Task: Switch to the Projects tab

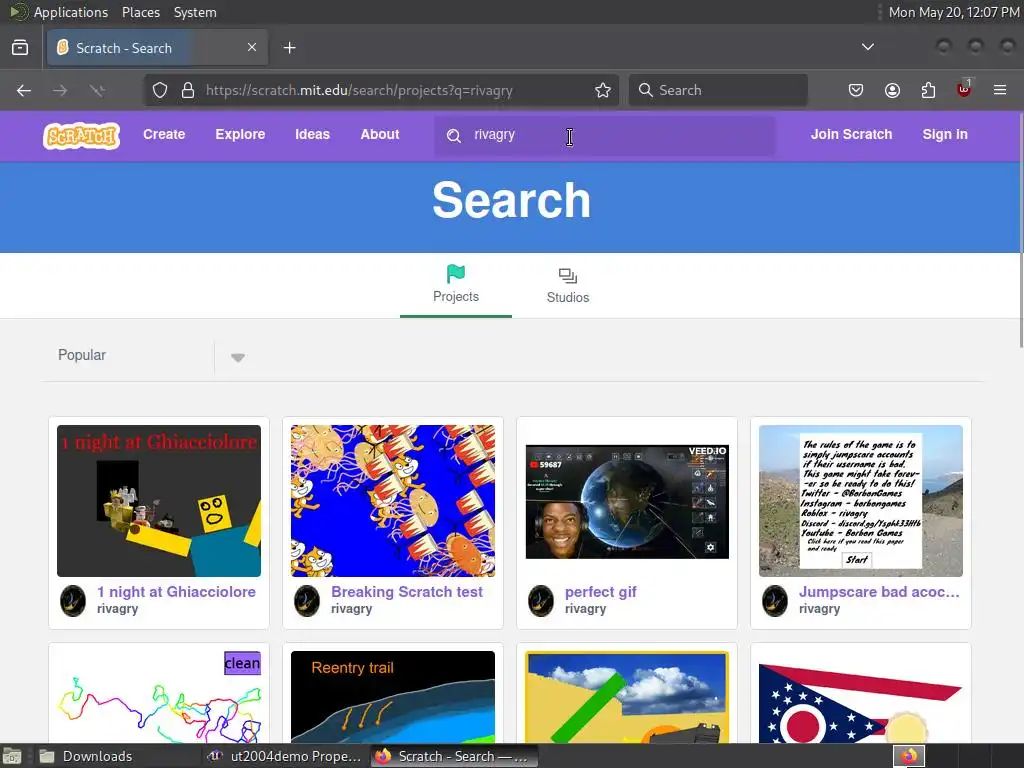Action: point(456,285)
